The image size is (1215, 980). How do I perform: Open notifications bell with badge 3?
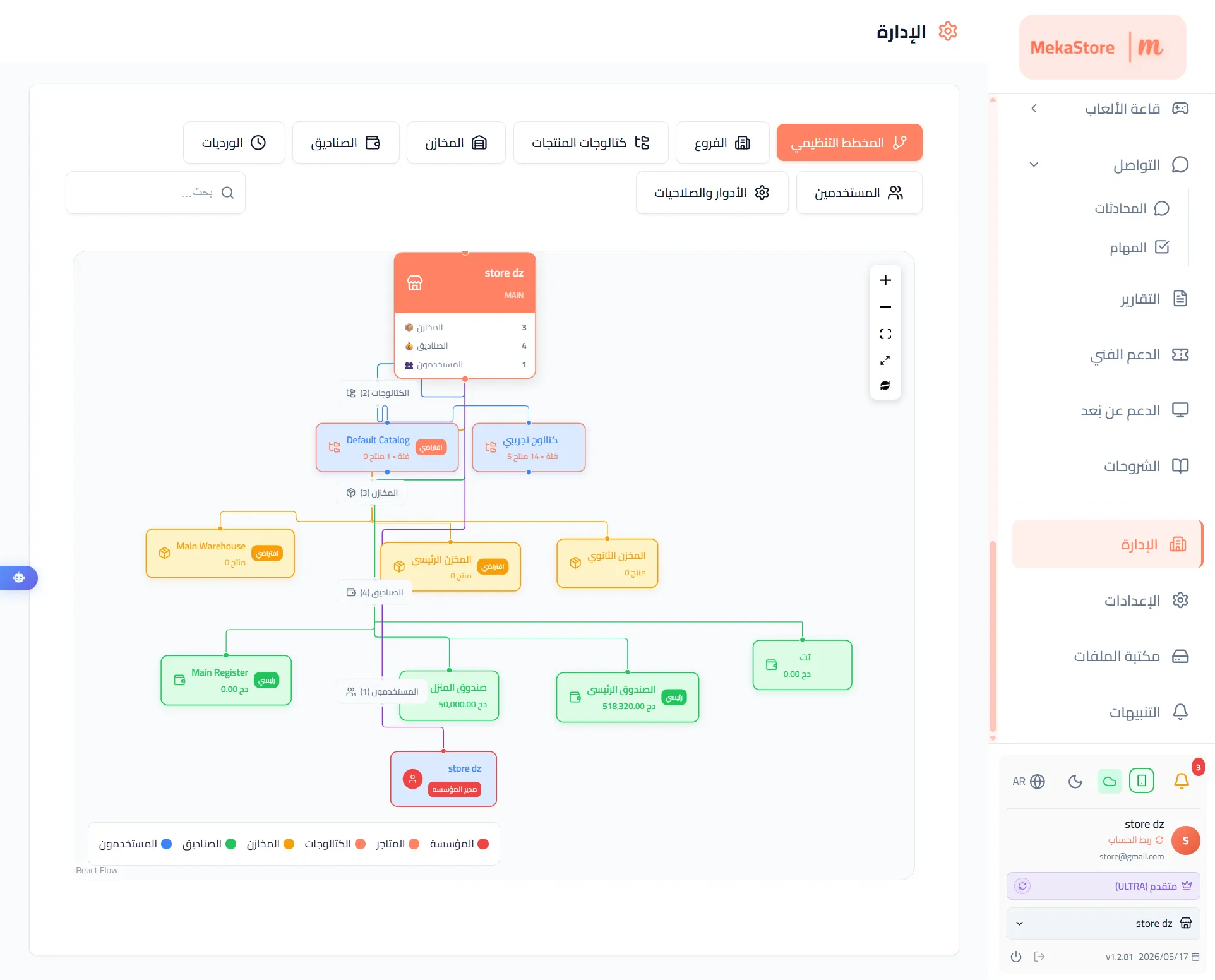[1182, 781]
